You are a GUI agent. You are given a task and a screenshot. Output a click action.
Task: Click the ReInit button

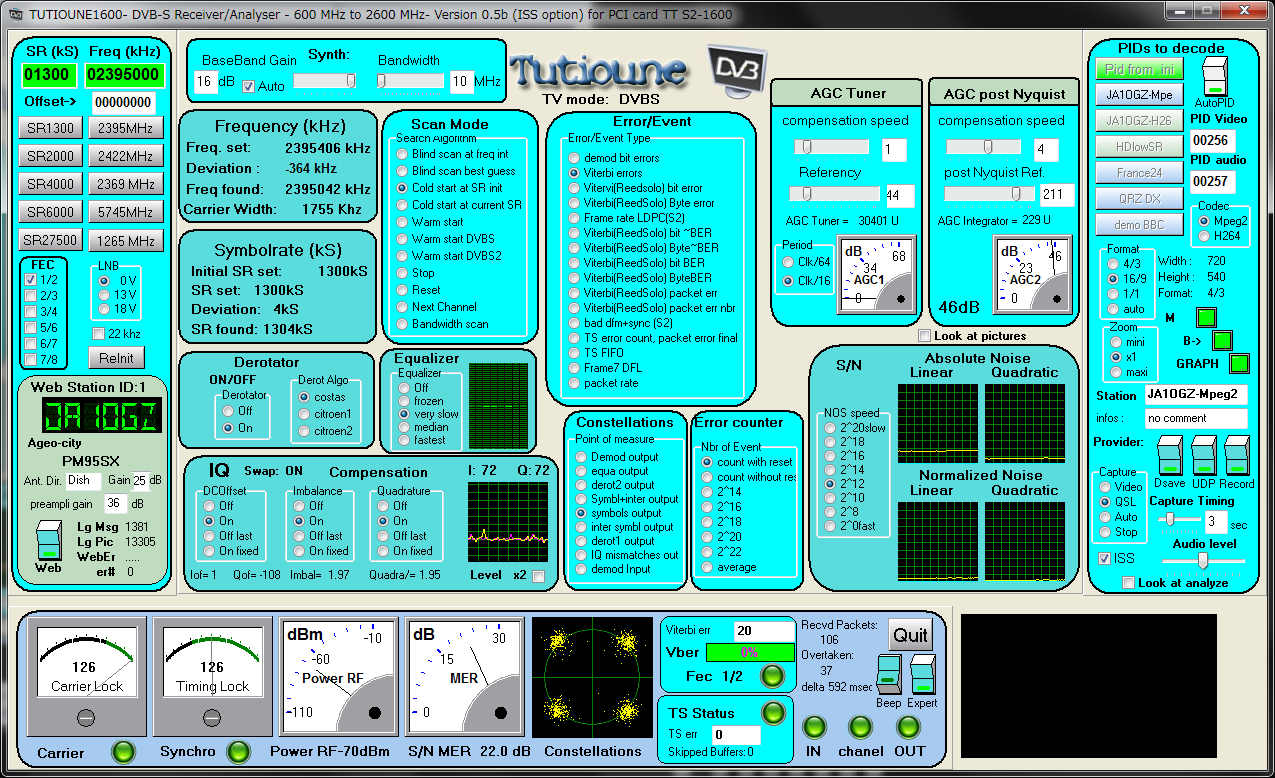tap(117, 358)
